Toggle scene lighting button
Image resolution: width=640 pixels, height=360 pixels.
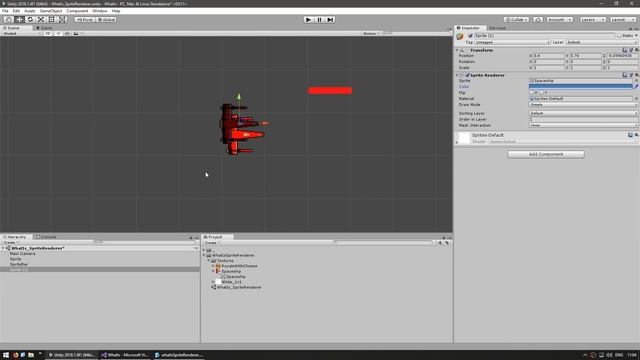pyautogui.click(x=58, y=33)
